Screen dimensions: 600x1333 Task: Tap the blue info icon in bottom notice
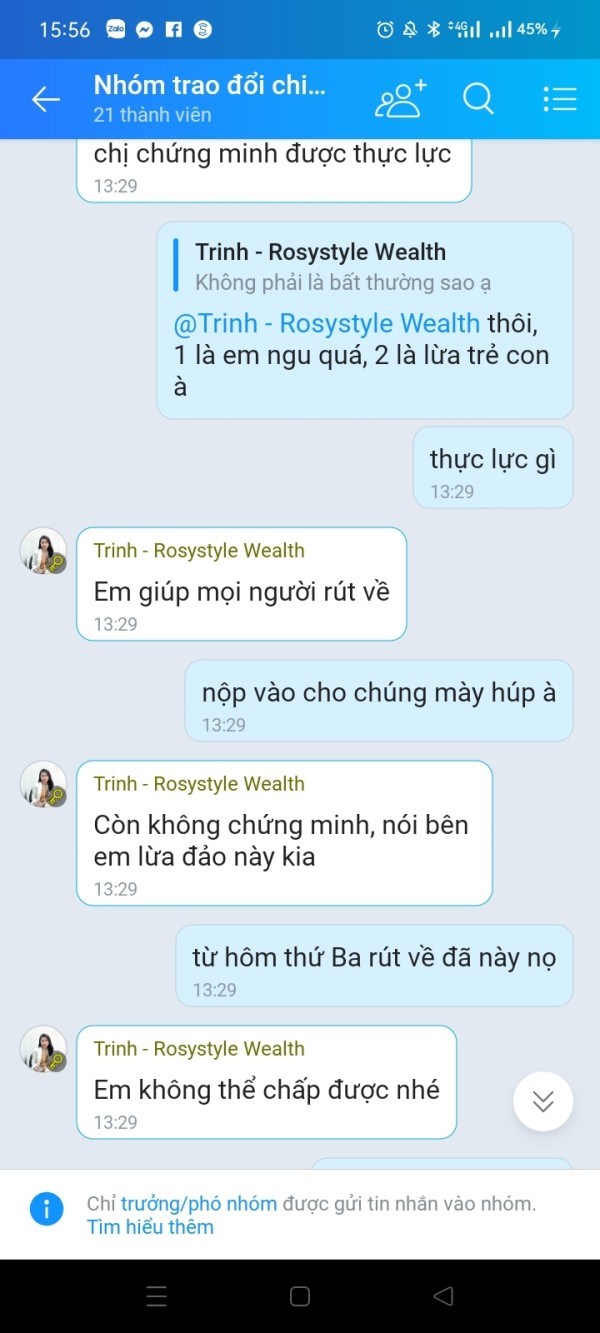tap(46, 1208)
